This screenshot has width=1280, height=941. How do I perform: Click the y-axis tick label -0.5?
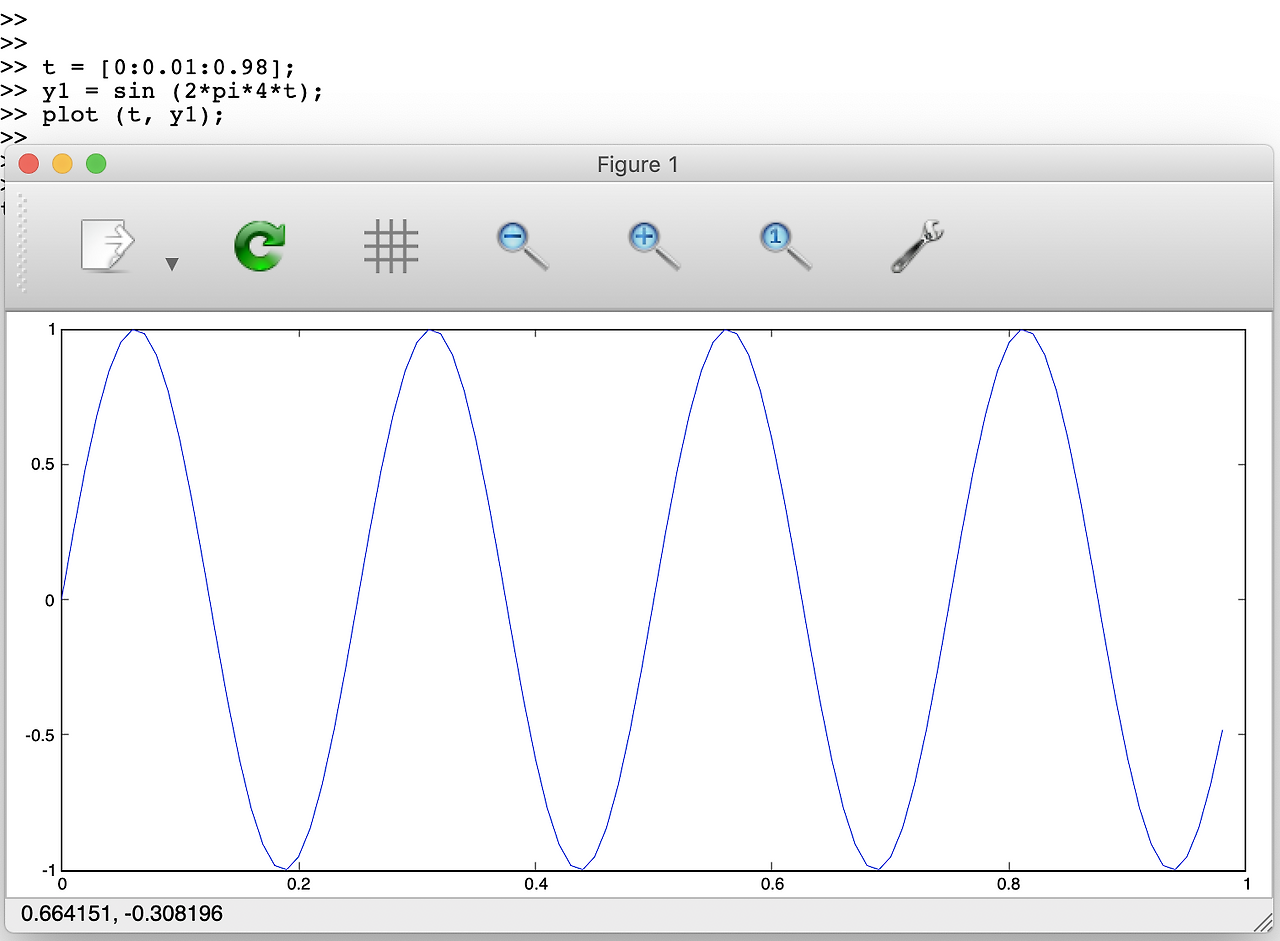(40, 735)
